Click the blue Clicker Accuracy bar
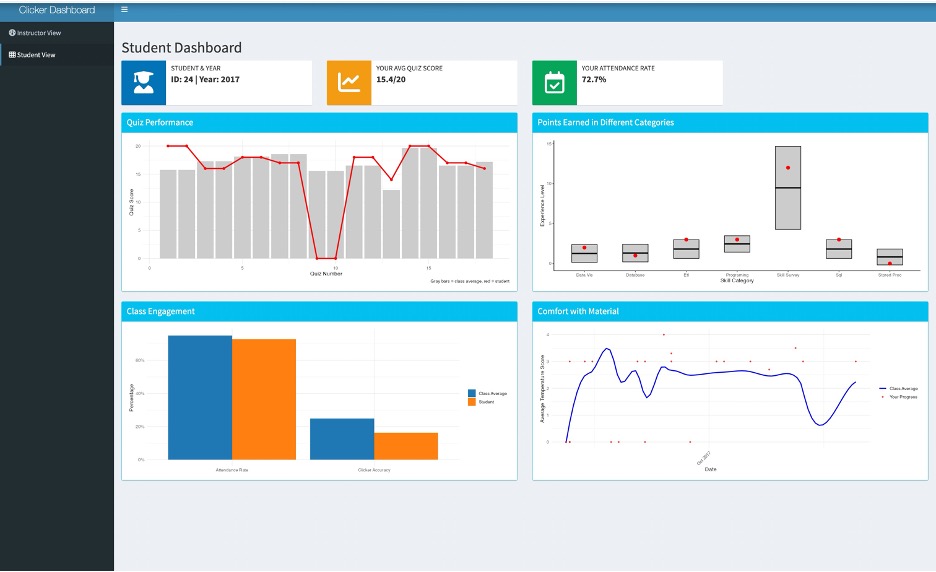Screen dimensions: 936x572 pos(342,439)
